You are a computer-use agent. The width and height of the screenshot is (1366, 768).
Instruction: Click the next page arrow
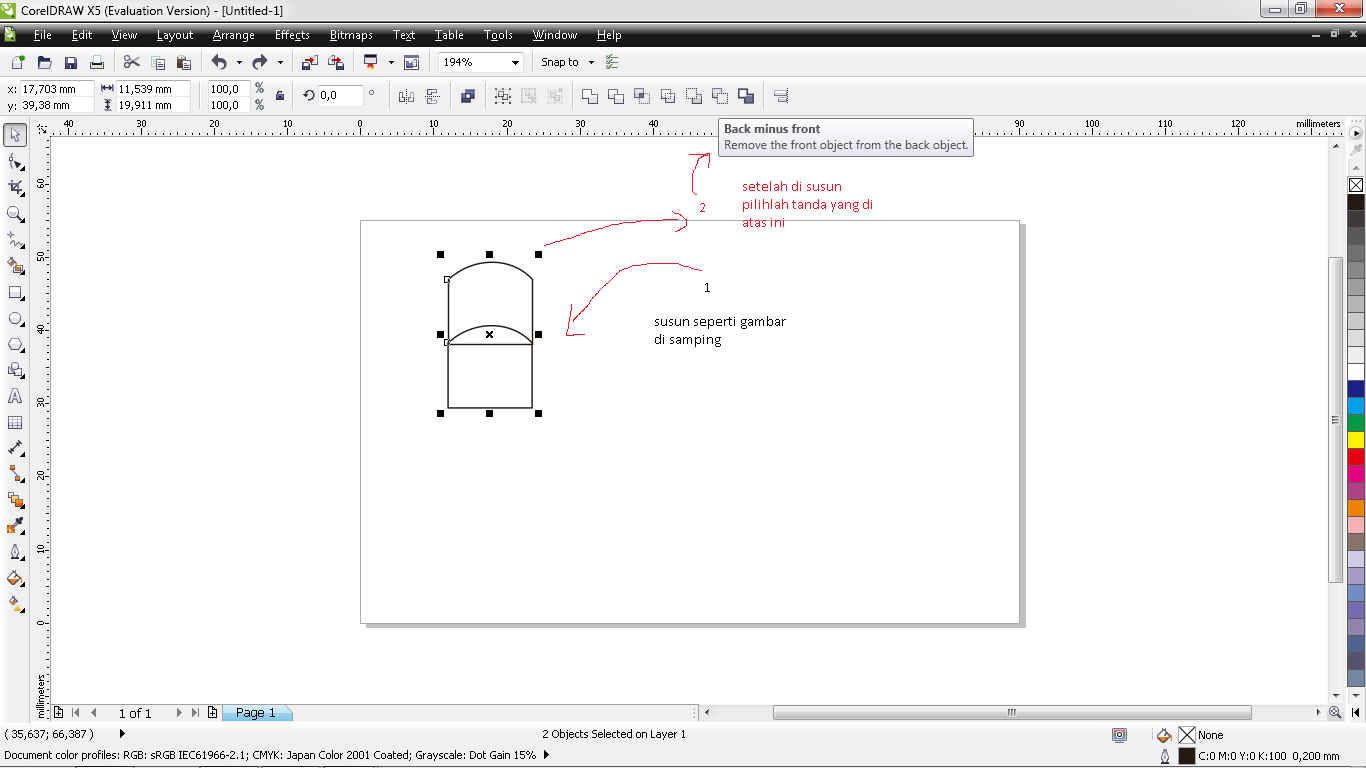pos(179,713)
